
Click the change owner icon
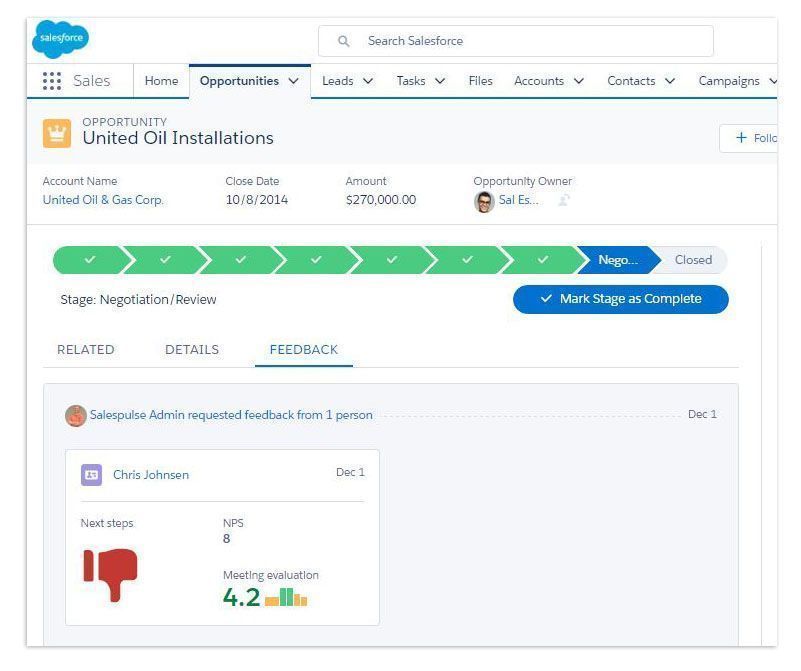pos(564,200)
